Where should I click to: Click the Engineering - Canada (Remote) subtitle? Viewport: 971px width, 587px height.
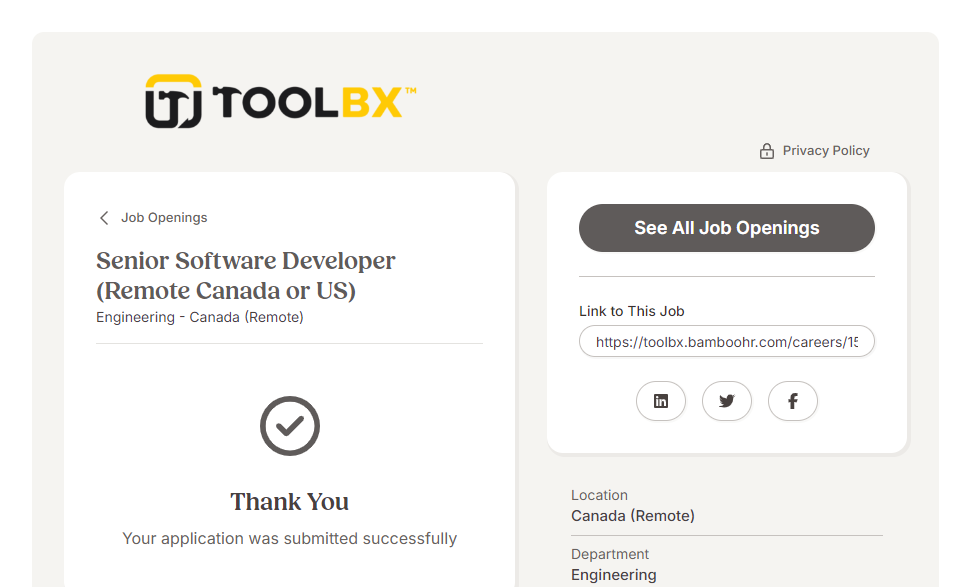coord(200,318)
